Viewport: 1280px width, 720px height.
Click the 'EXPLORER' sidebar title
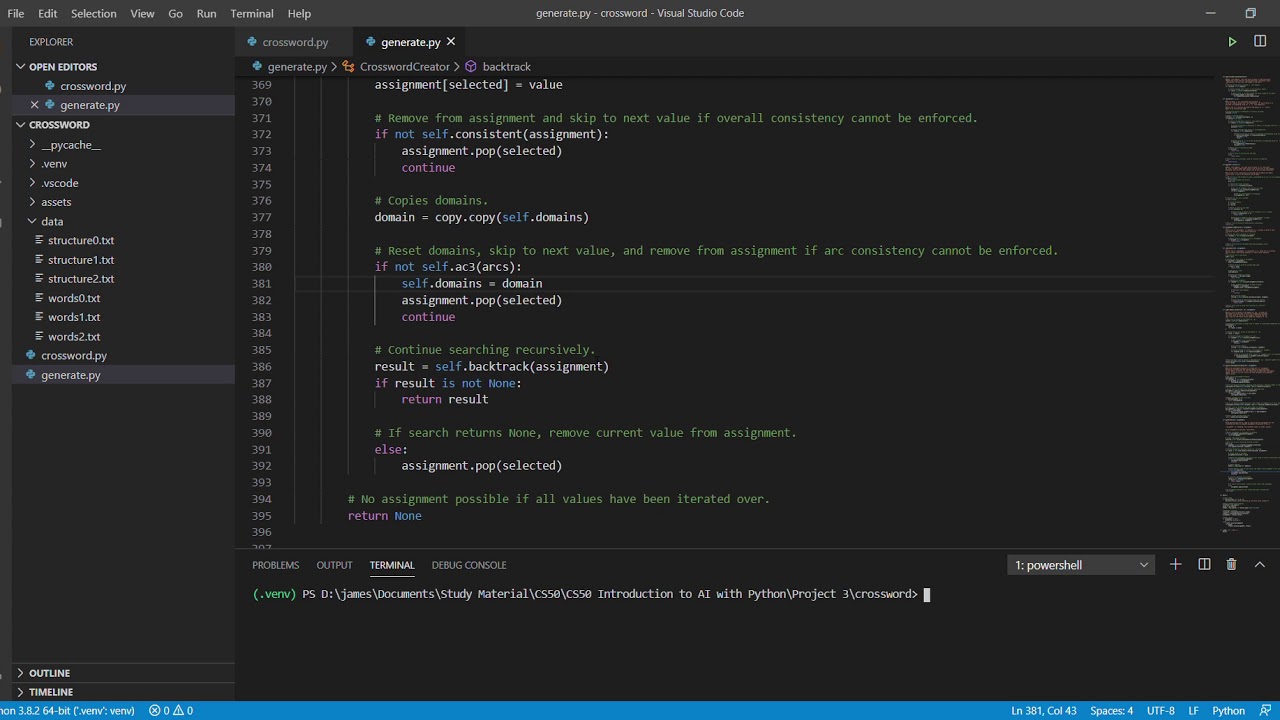pyautogui.click(x=51, y=42)
